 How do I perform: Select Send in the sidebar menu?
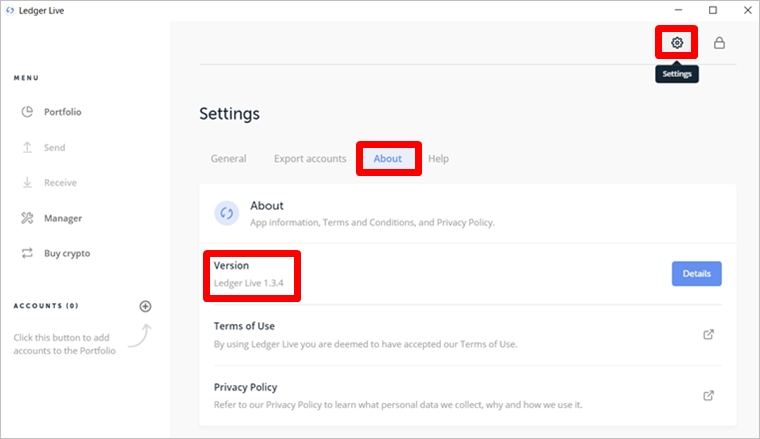click(54, 147)
